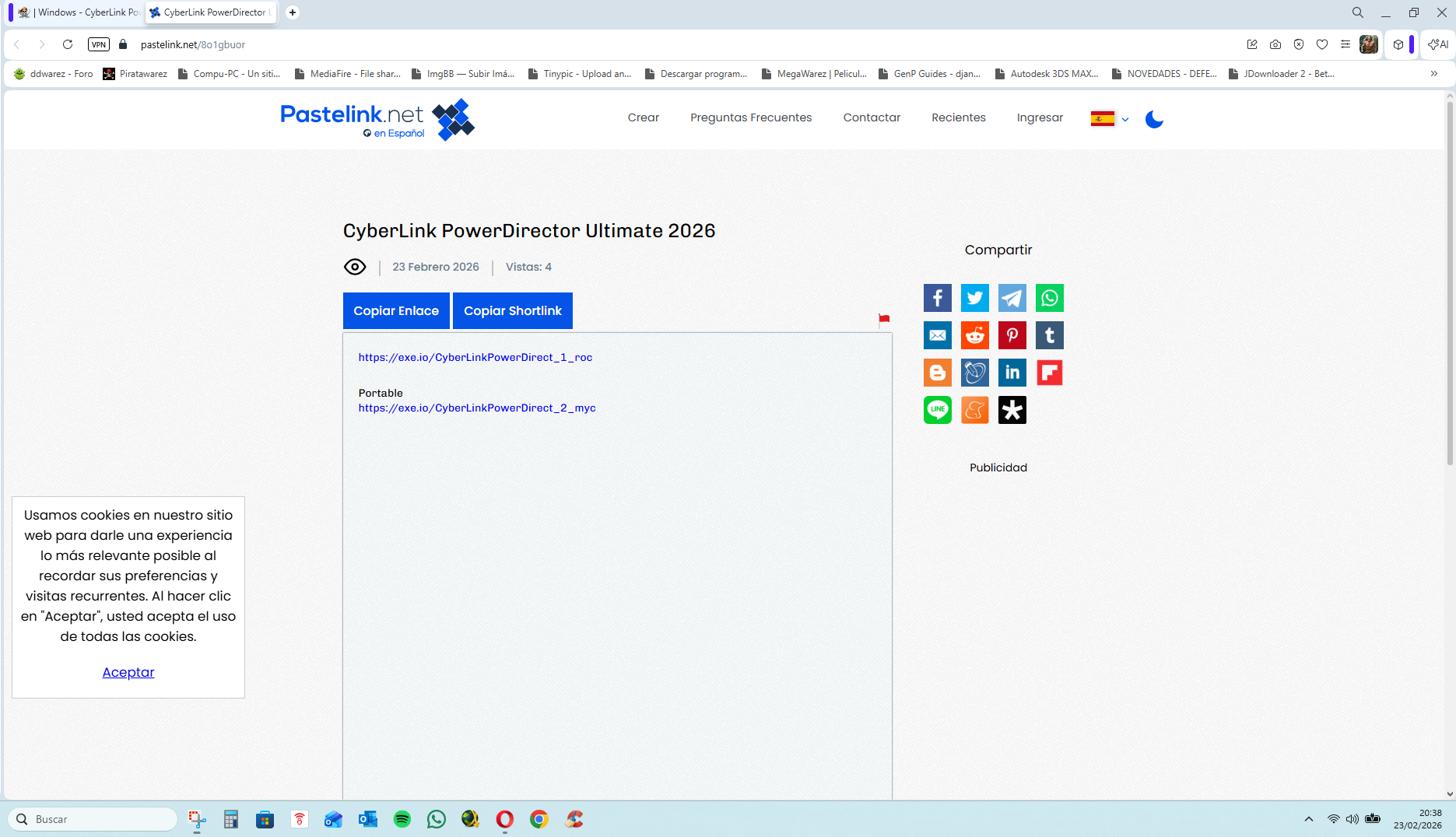Click the orange share icon beside LINE
This screenshot has height=837, width=1456.
tap(974, 410)
